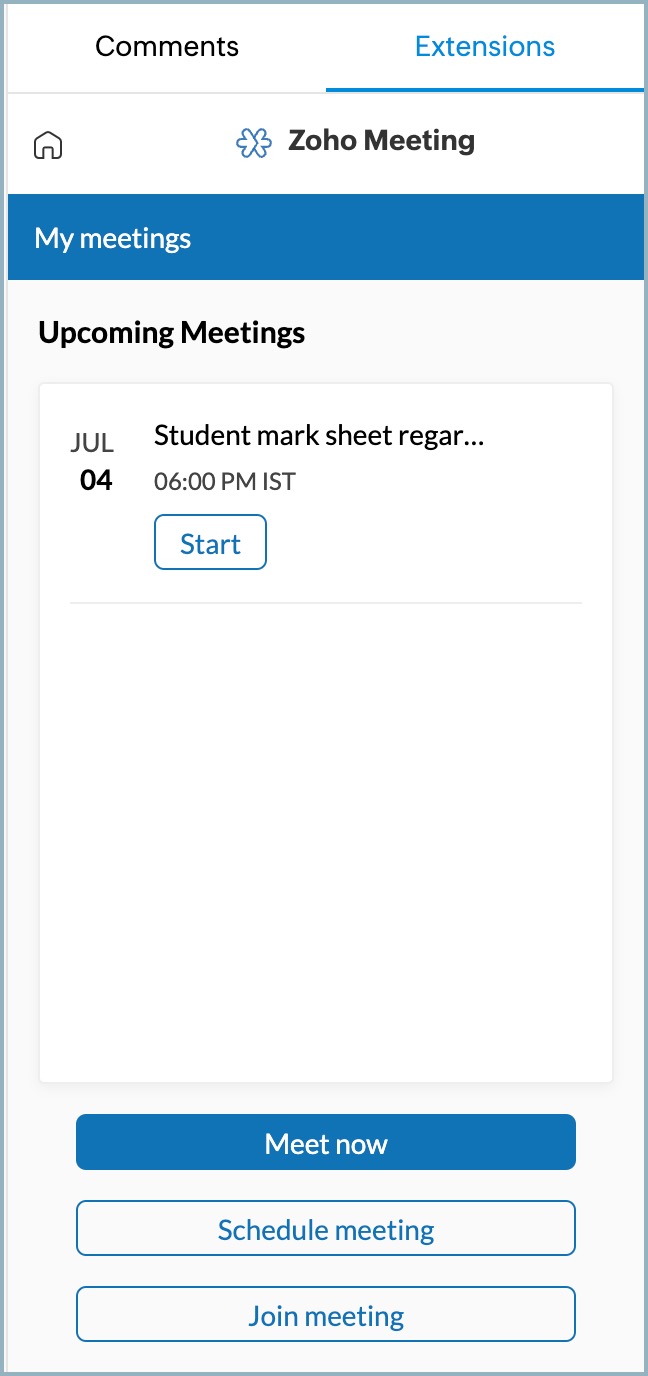Click the Upcoming Meetings heading
Screen dimensions: 648x1376
[172, 333]
